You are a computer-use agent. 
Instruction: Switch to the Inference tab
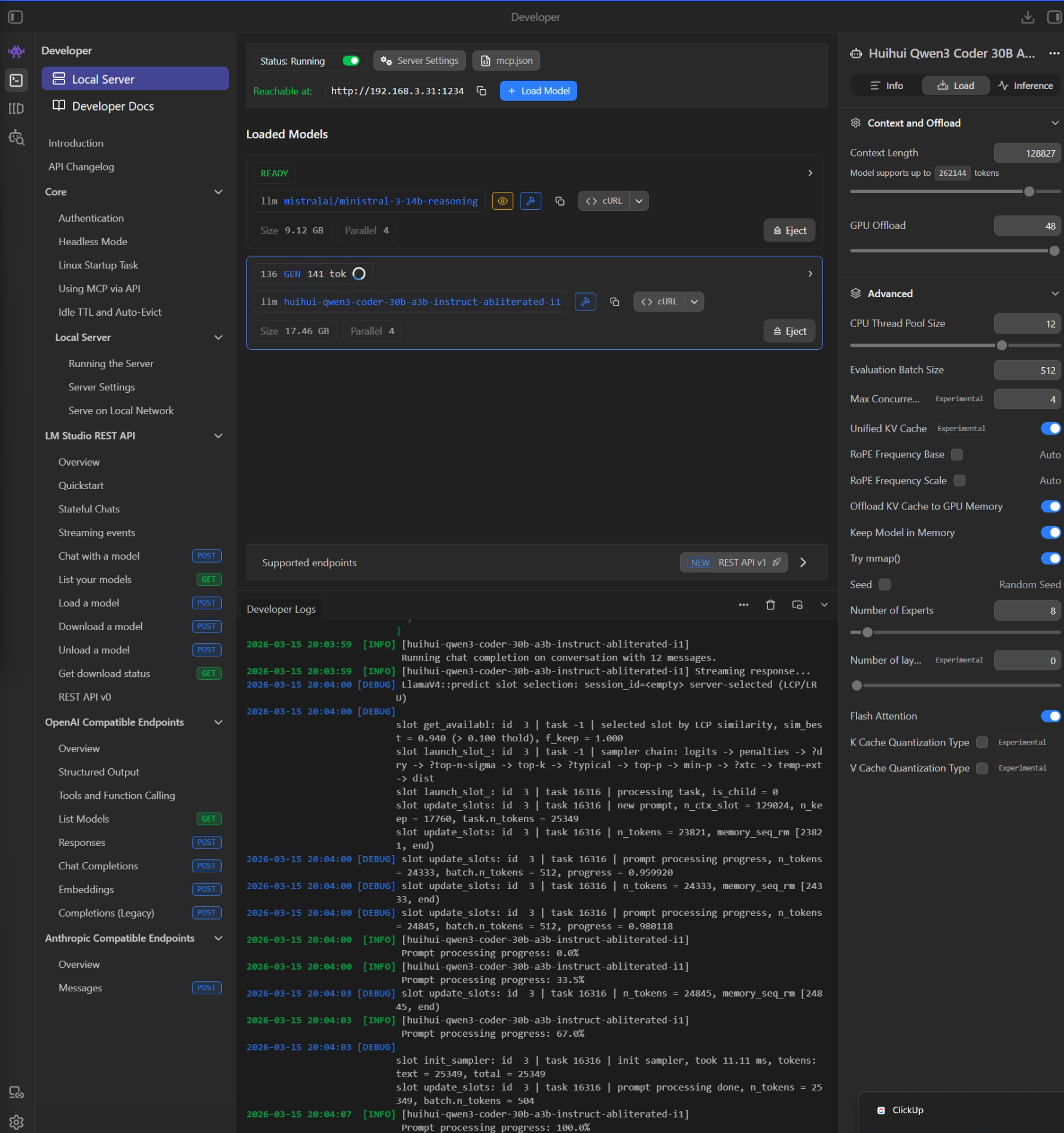1025,85
